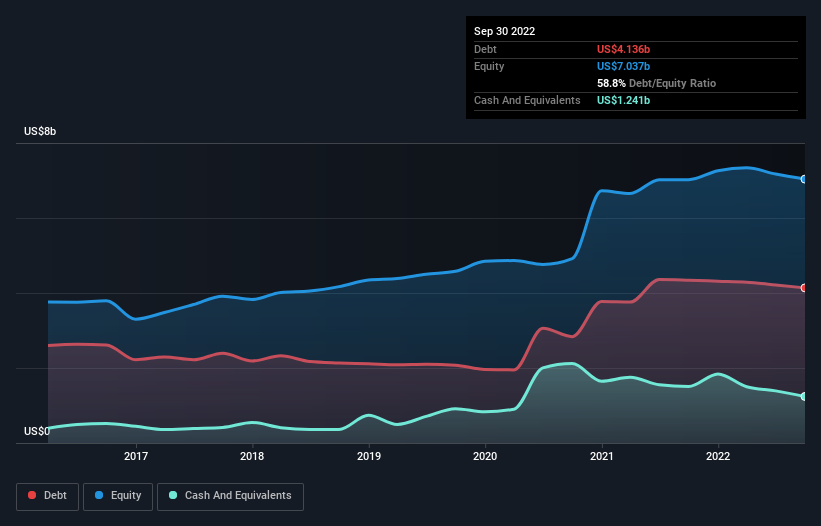The image size is (821, 526).
Task: Click the 2020 x-axis label
Action: coord(485,456)
